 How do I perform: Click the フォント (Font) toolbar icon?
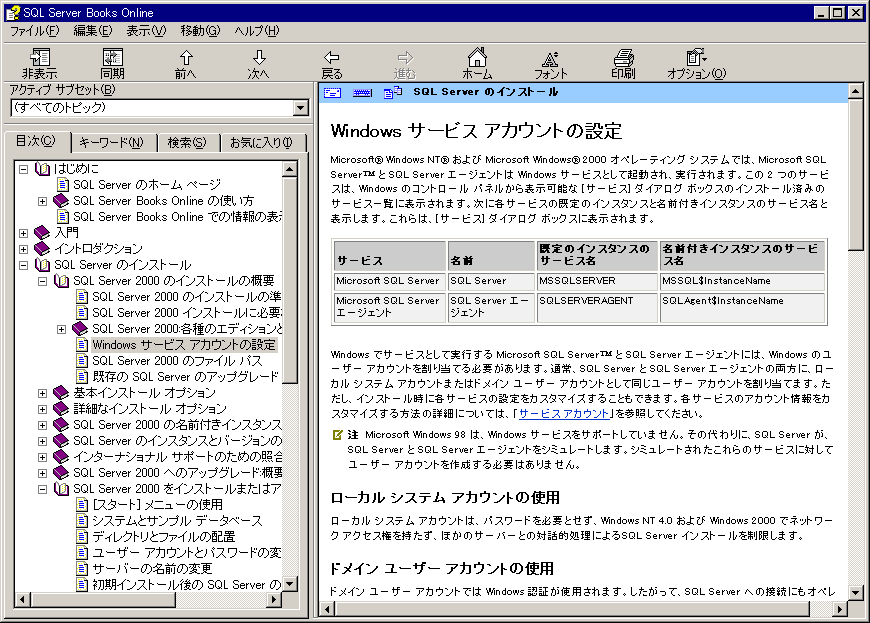pos(550,59)
